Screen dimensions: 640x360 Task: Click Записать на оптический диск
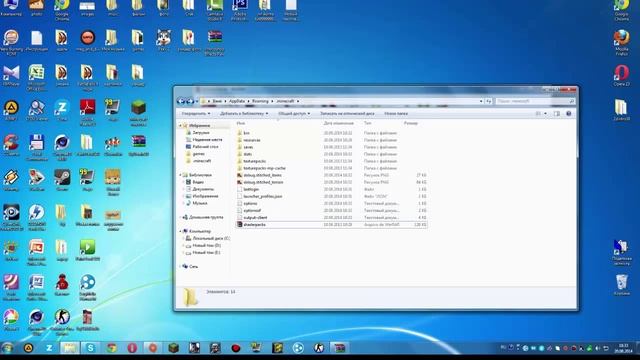click(x=347, y=113)
